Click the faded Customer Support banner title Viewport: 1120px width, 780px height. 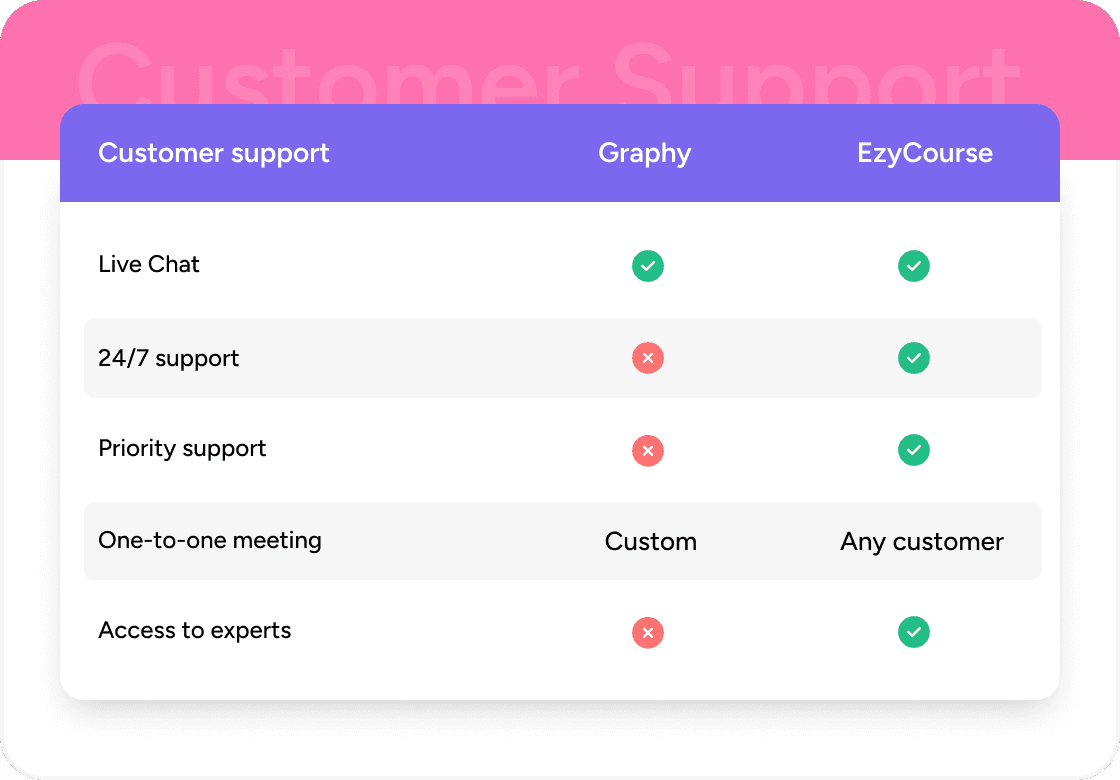[x=548, y=72]
